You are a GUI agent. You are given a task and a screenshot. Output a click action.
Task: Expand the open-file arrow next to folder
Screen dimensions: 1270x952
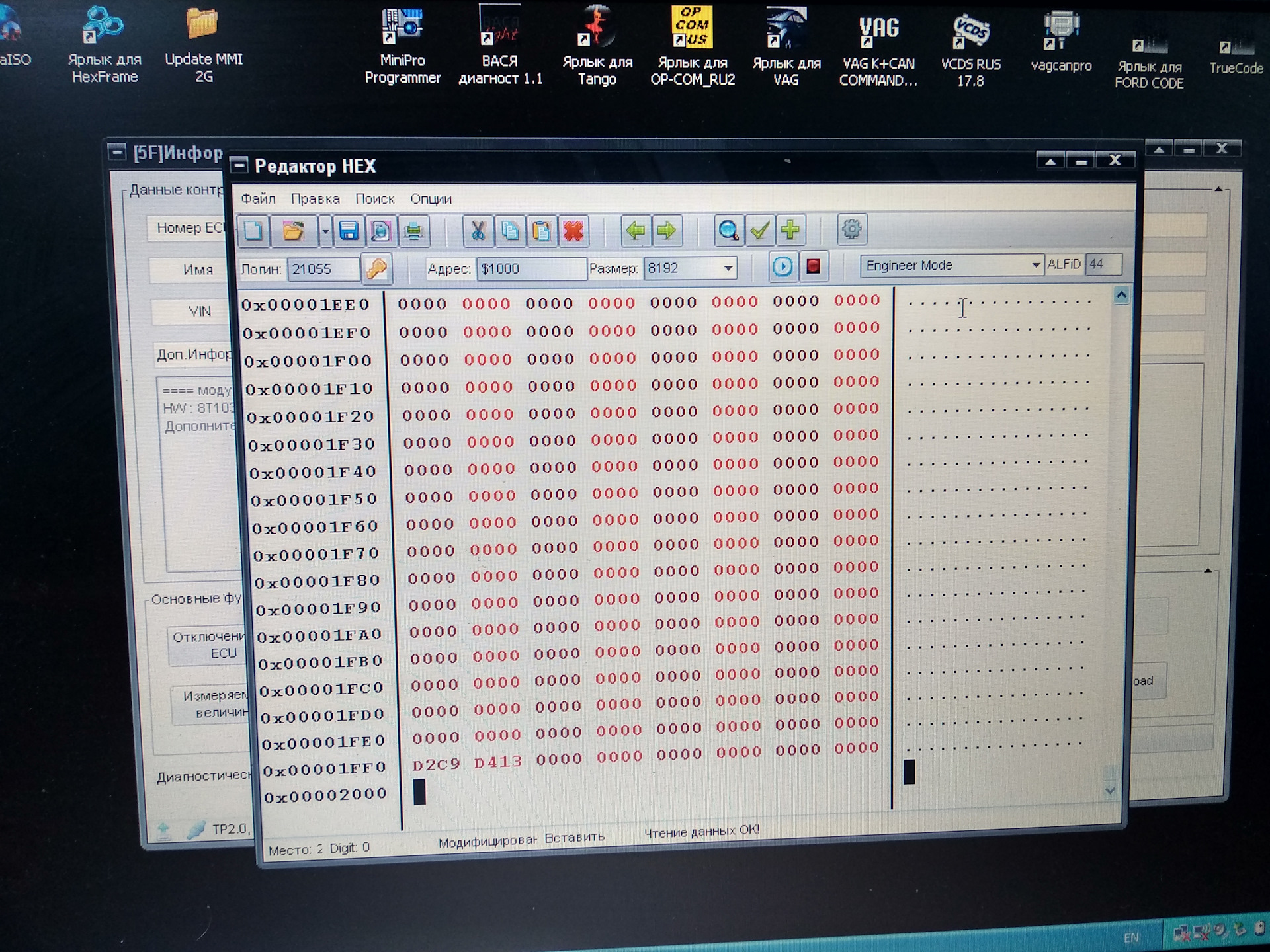tap(325, 231)
